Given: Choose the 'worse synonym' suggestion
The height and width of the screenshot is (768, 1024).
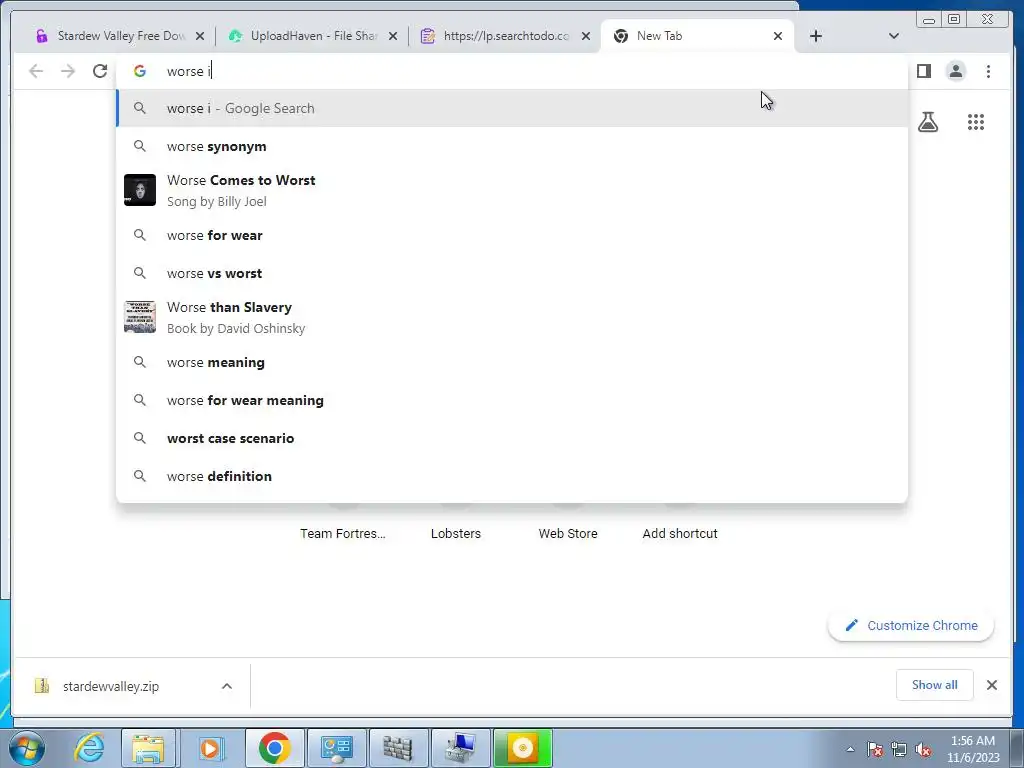Looking at the screenshot, I should (x=512, y=146).
